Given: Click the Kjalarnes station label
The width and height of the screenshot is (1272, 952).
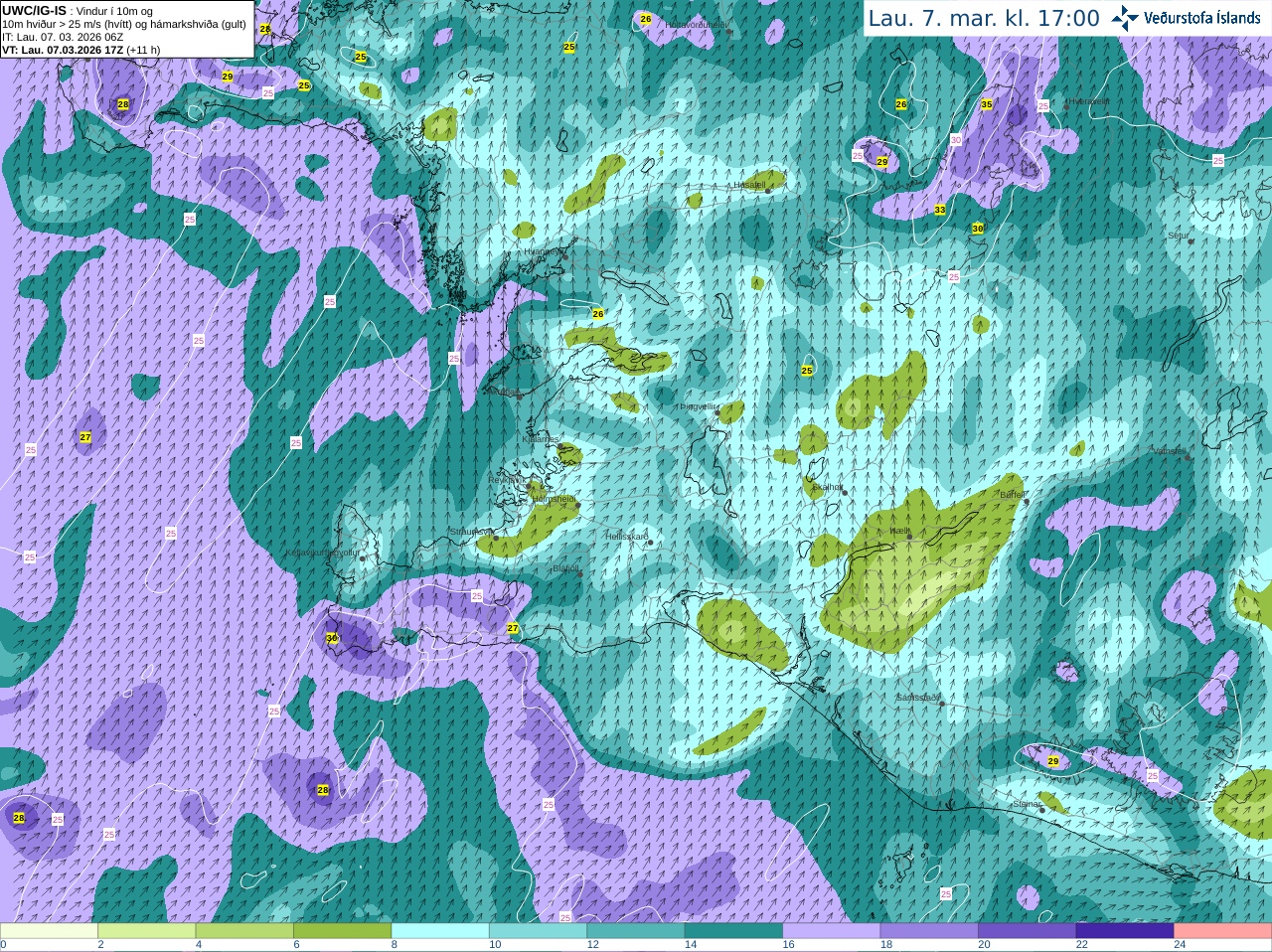Looking at the screenshot, I should coord(542,438).
